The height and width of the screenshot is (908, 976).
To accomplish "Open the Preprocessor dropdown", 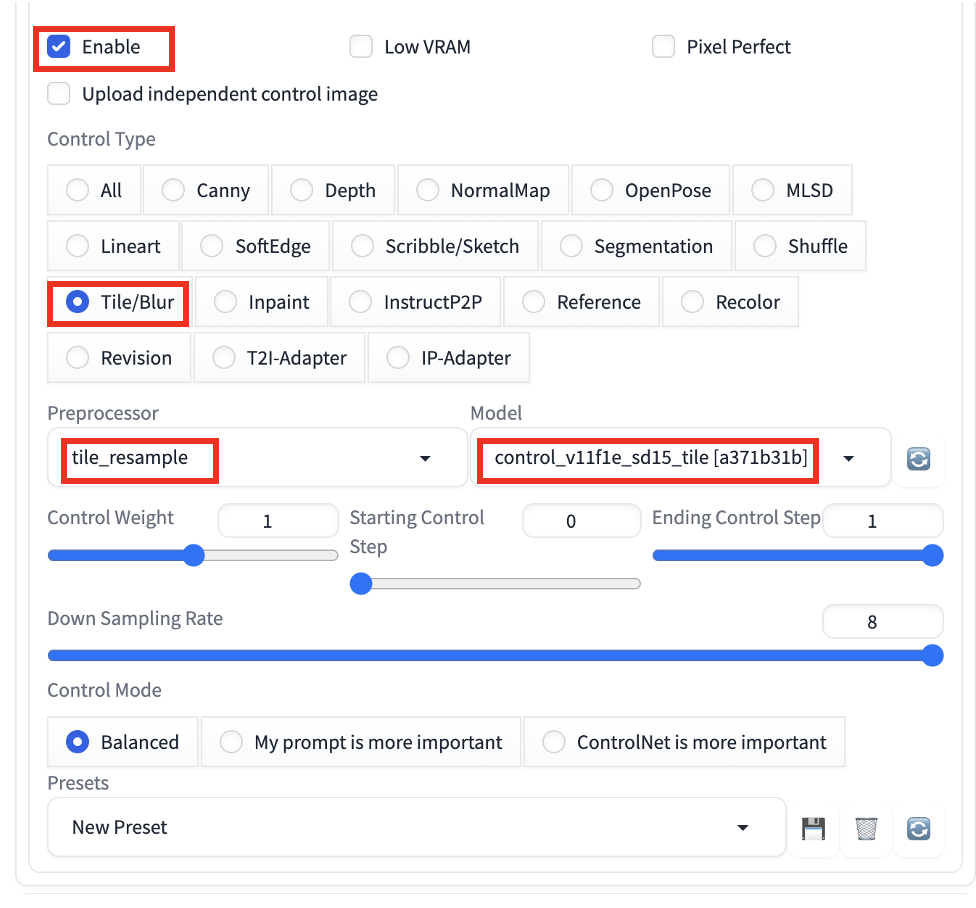I will pos(257,458).
